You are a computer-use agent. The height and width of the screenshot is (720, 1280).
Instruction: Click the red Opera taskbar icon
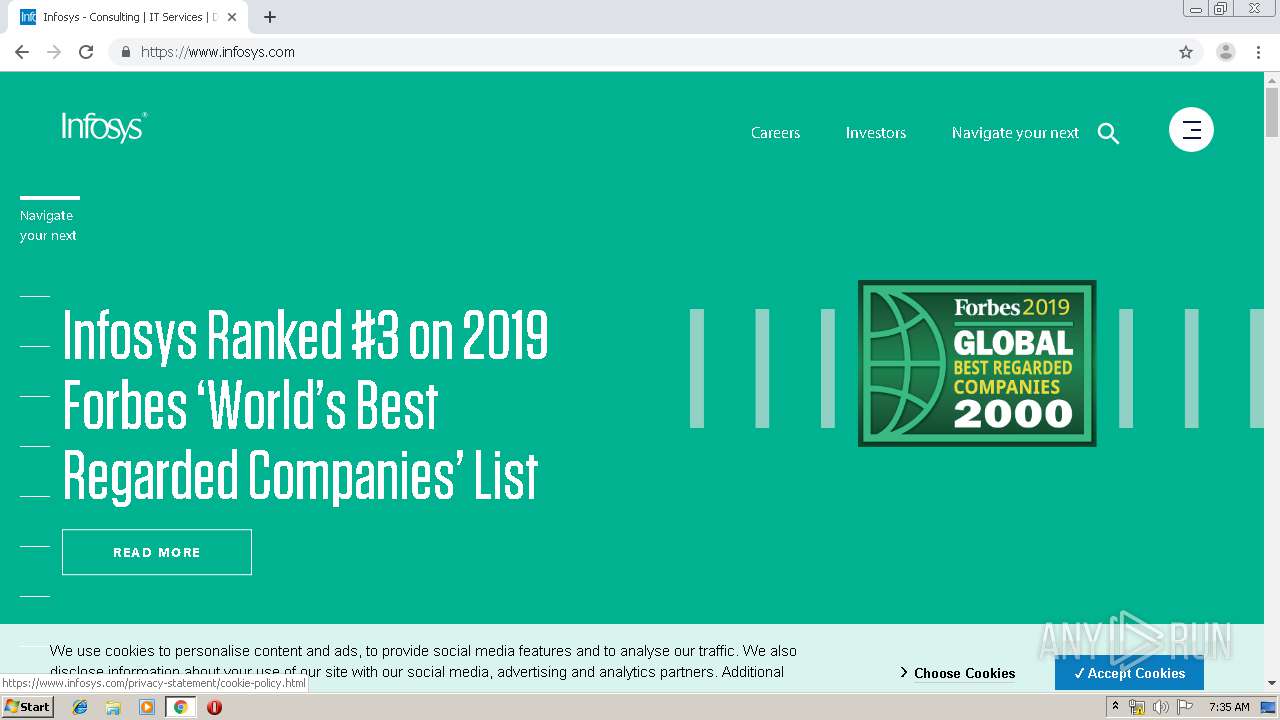point(214,707)
